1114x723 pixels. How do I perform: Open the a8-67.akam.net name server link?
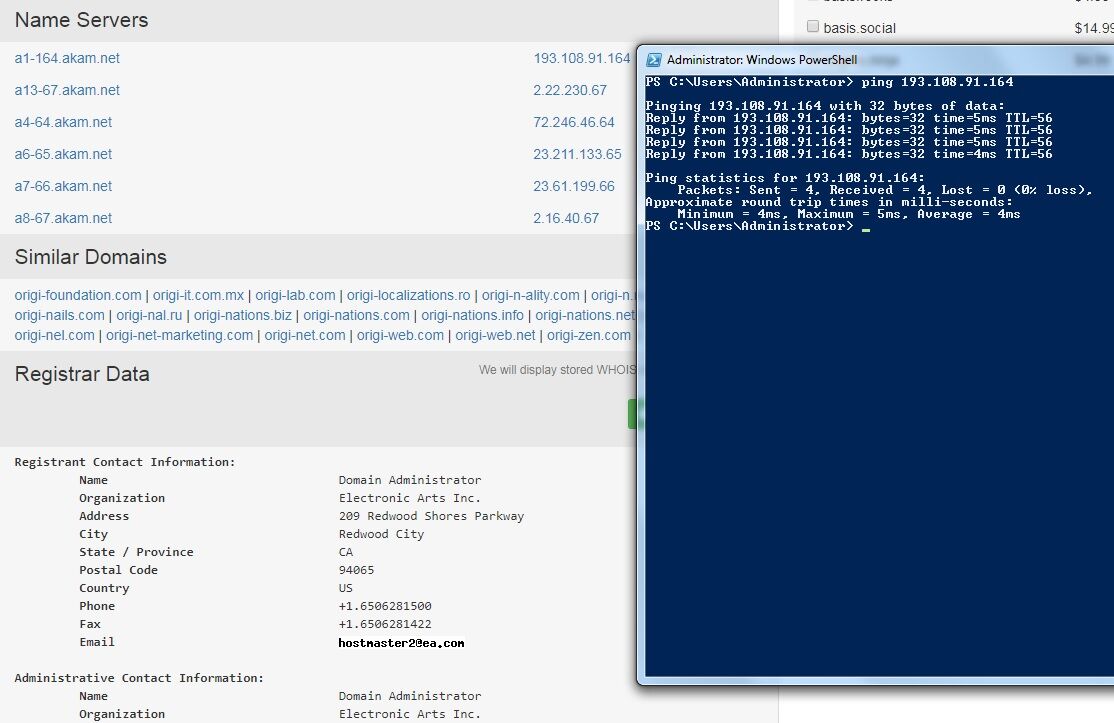coord(63,218)
